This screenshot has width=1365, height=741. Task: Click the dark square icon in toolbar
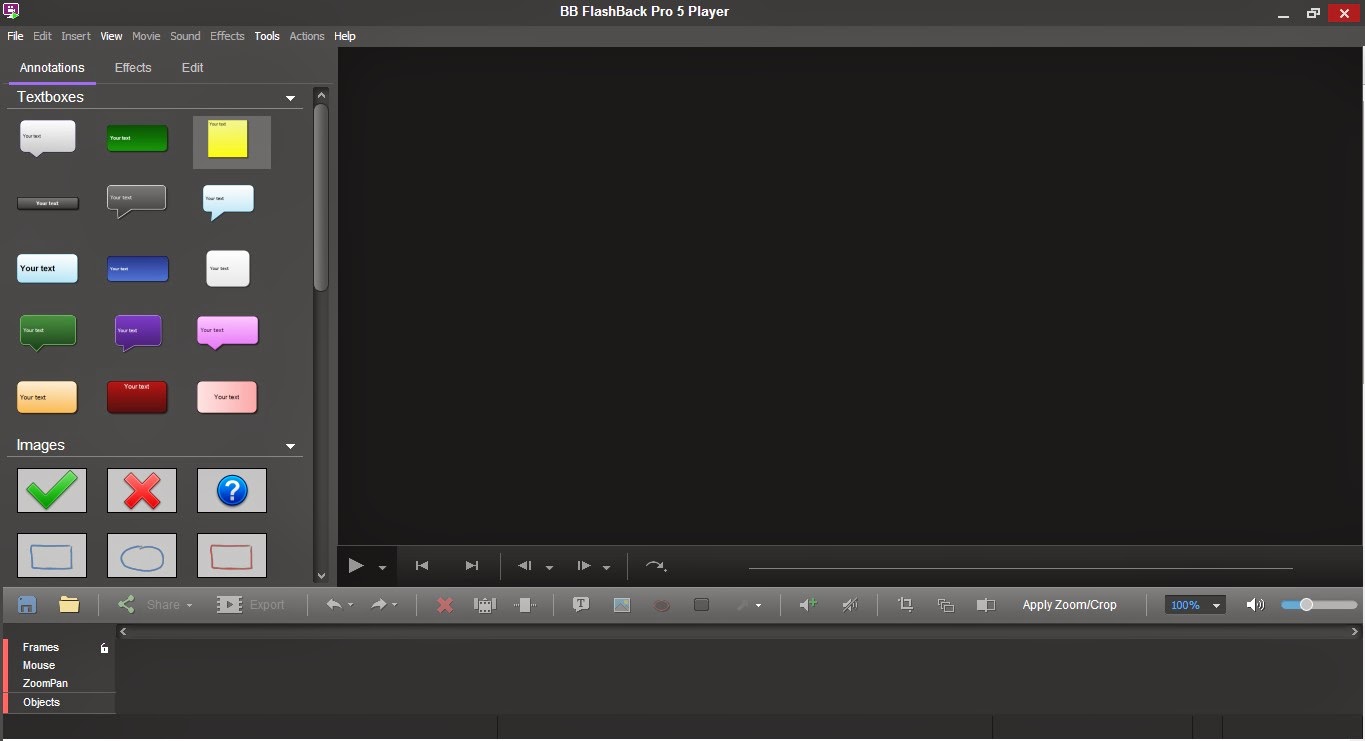(x=701, y=605)
